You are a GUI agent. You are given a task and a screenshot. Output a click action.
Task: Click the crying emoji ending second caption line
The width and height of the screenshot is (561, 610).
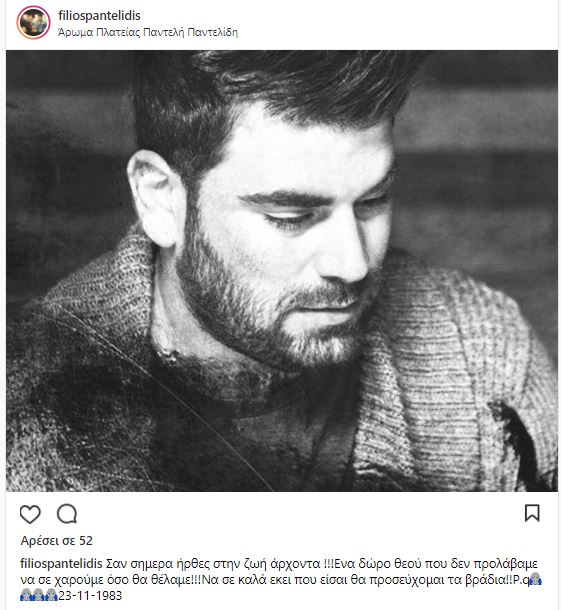click(536, 579)
